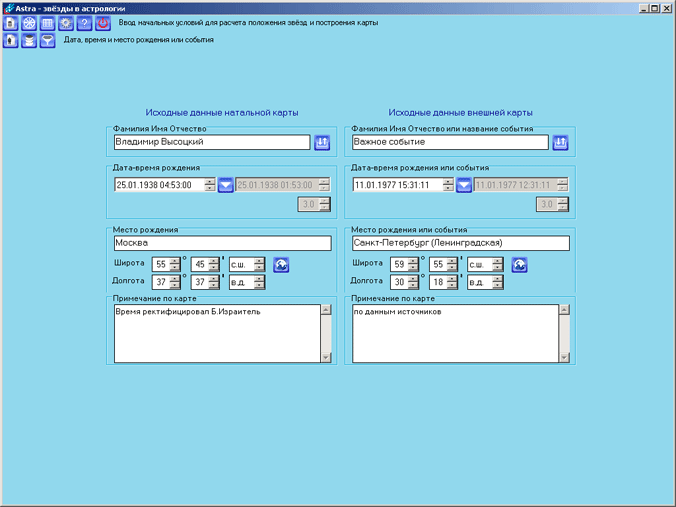Click spinner on natal longitude в.д. selector
This screenshot has height=507, width=676.
click(260, 282)
